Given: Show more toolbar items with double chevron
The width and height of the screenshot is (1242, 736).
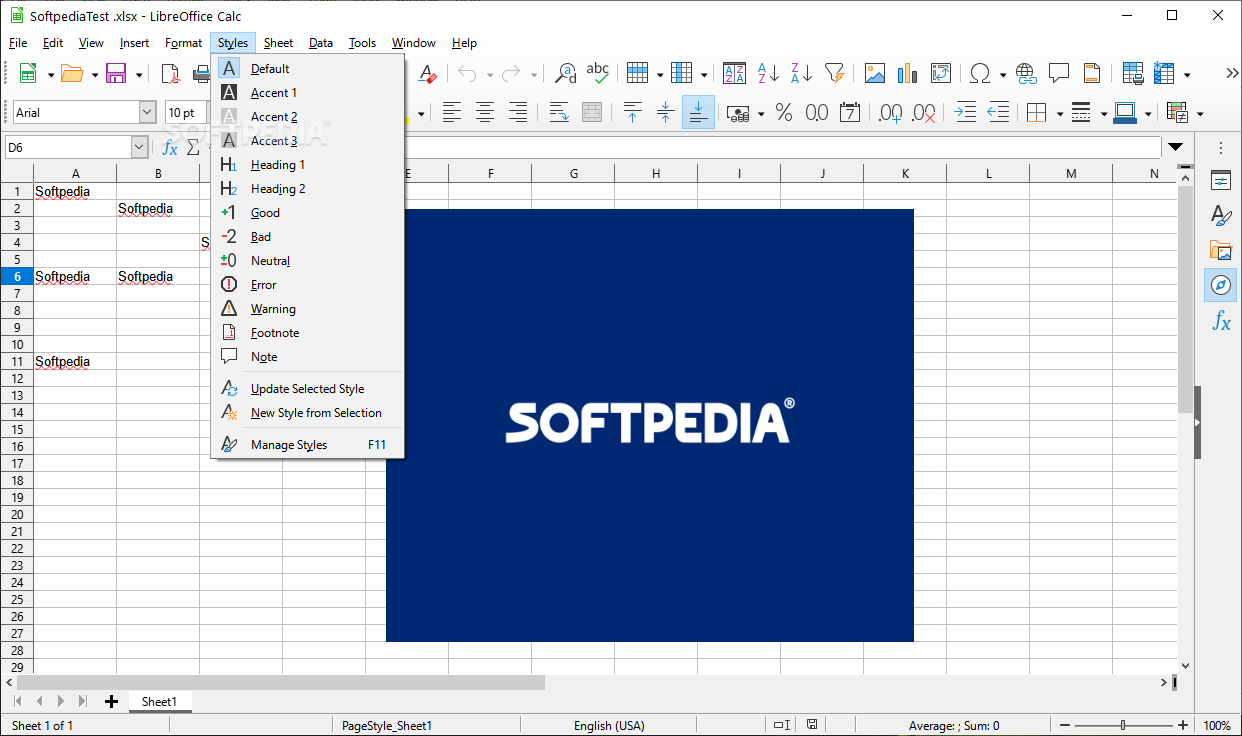Looking at the screenshot, I should click(1232, 73).
